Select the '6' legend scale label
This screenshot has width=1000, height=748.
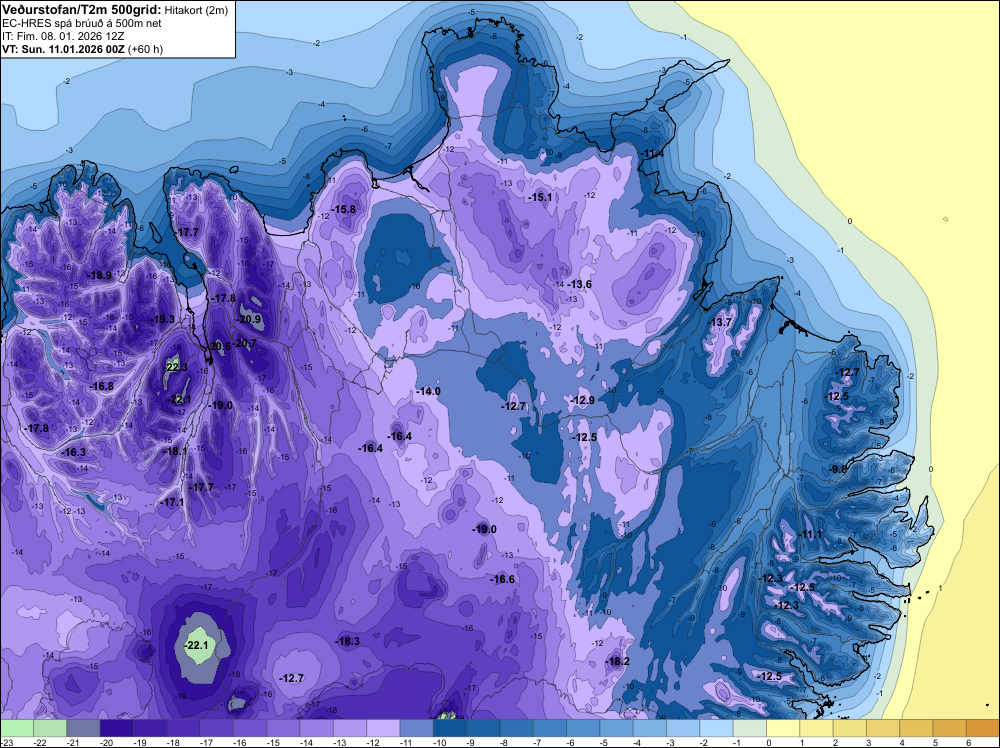click(969, 742)
